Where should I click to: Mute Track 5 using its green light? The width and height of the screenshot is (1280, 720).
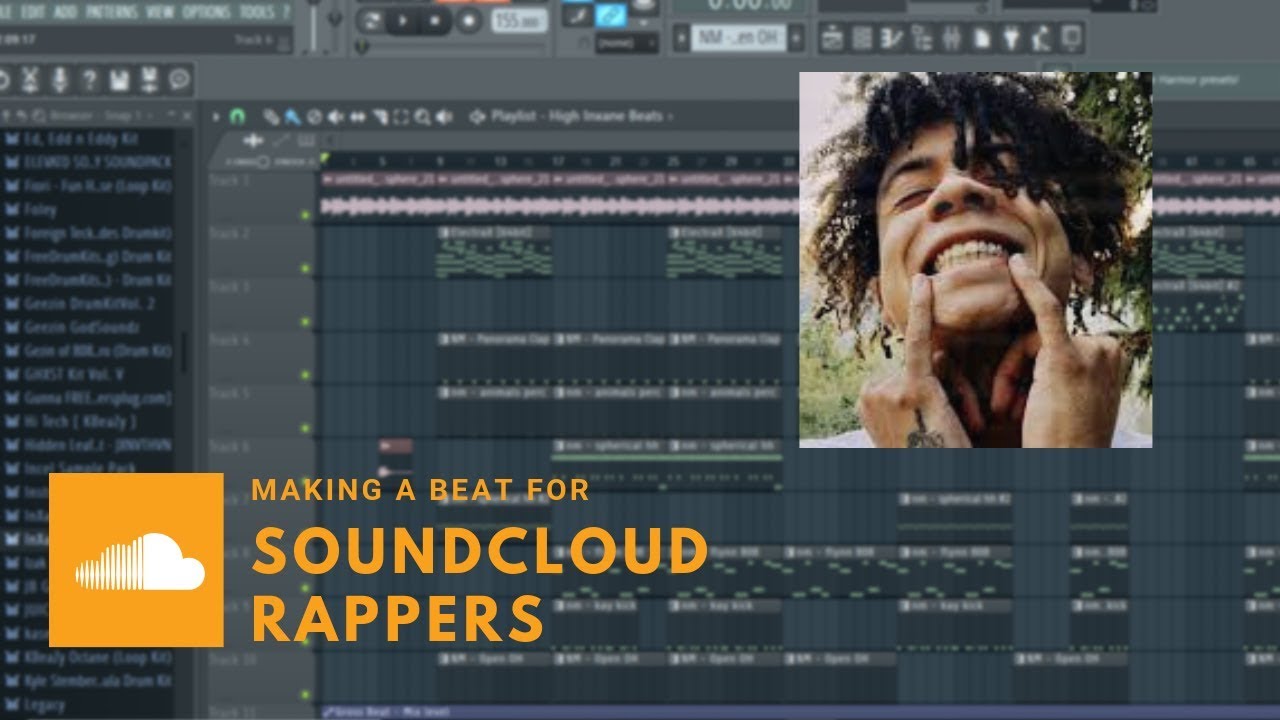305,428
